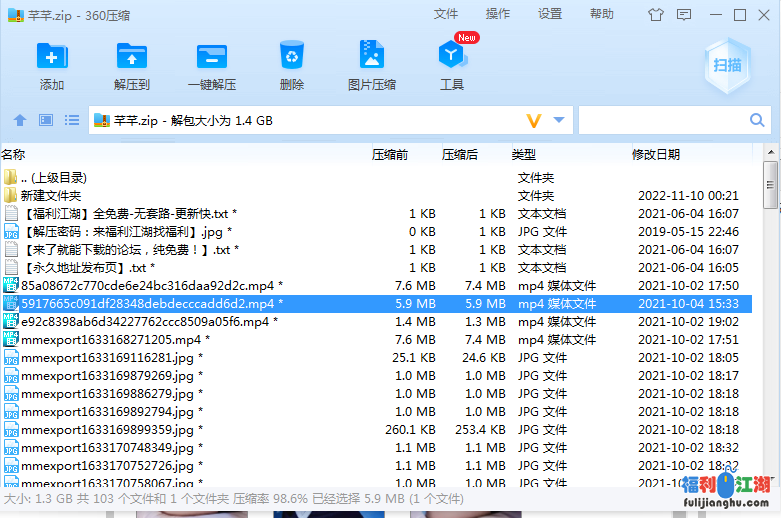
Task: Go up one level with the up arrow
Action: (20, 120)
